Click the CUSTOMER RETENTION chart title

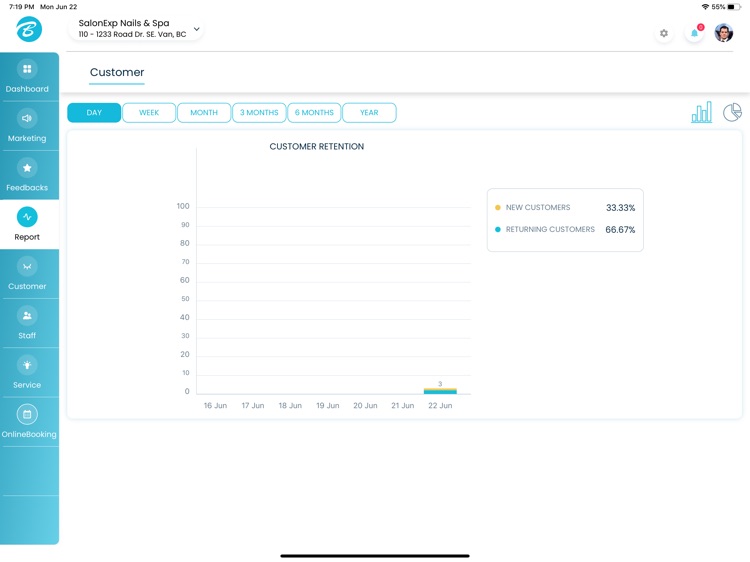coord(317,146)
